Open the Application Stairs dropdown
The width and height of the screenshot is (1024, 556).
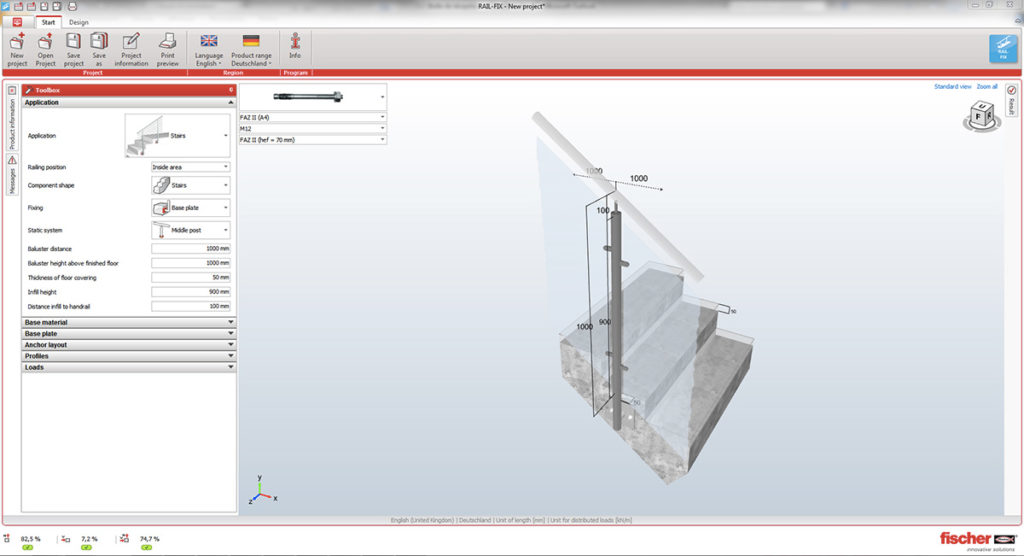(178, 136)
